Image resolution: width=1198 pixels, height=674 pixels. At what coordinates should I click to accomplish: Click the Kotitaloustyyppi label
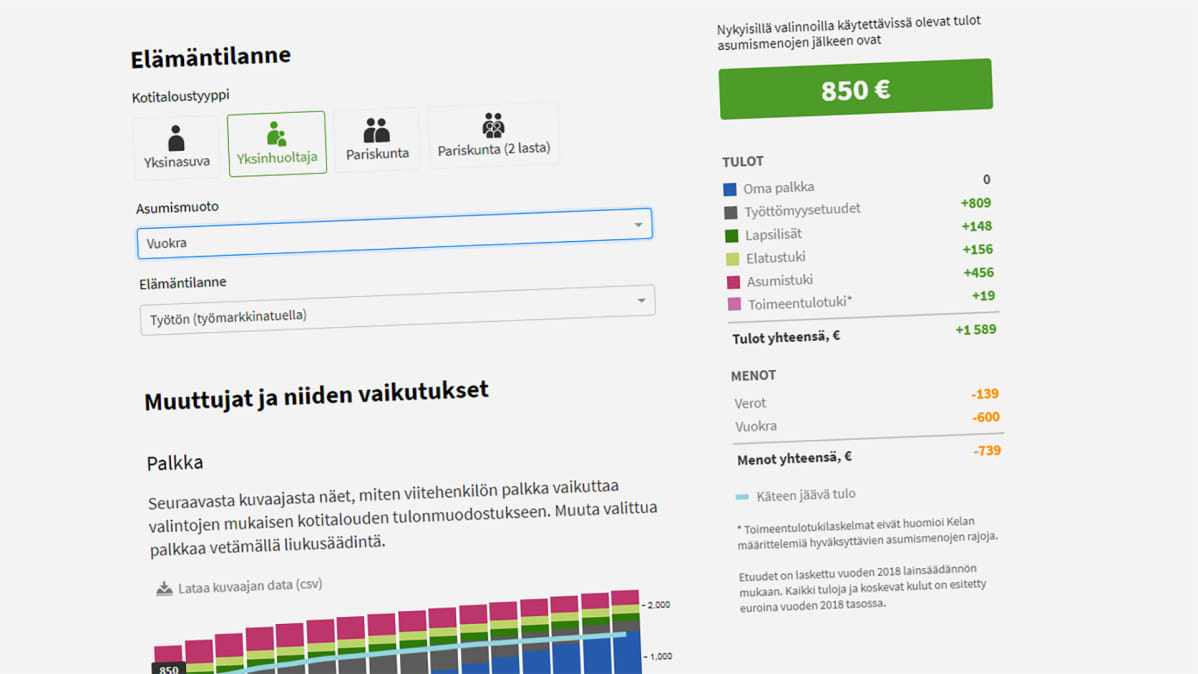(180, 96)
